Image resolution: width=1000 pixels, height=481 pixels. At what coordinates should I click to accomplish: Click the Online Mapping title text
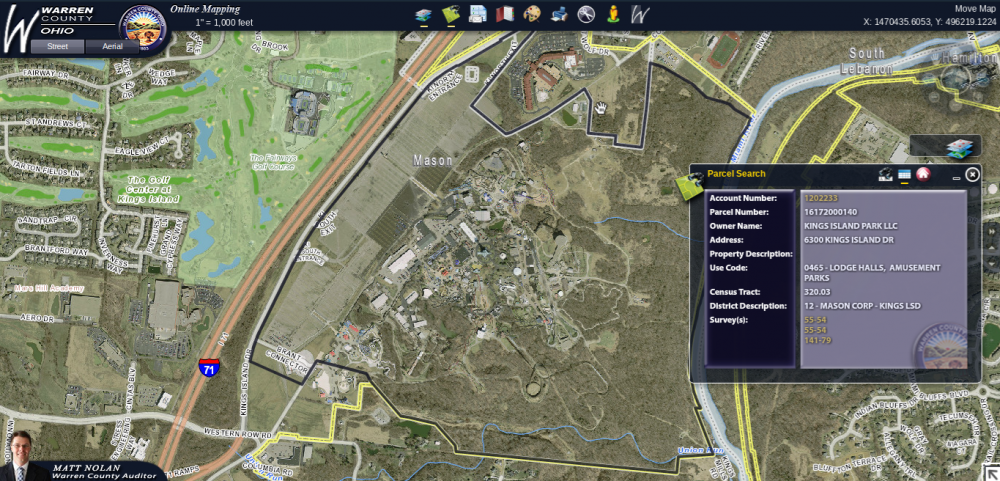tap(205, 10)
